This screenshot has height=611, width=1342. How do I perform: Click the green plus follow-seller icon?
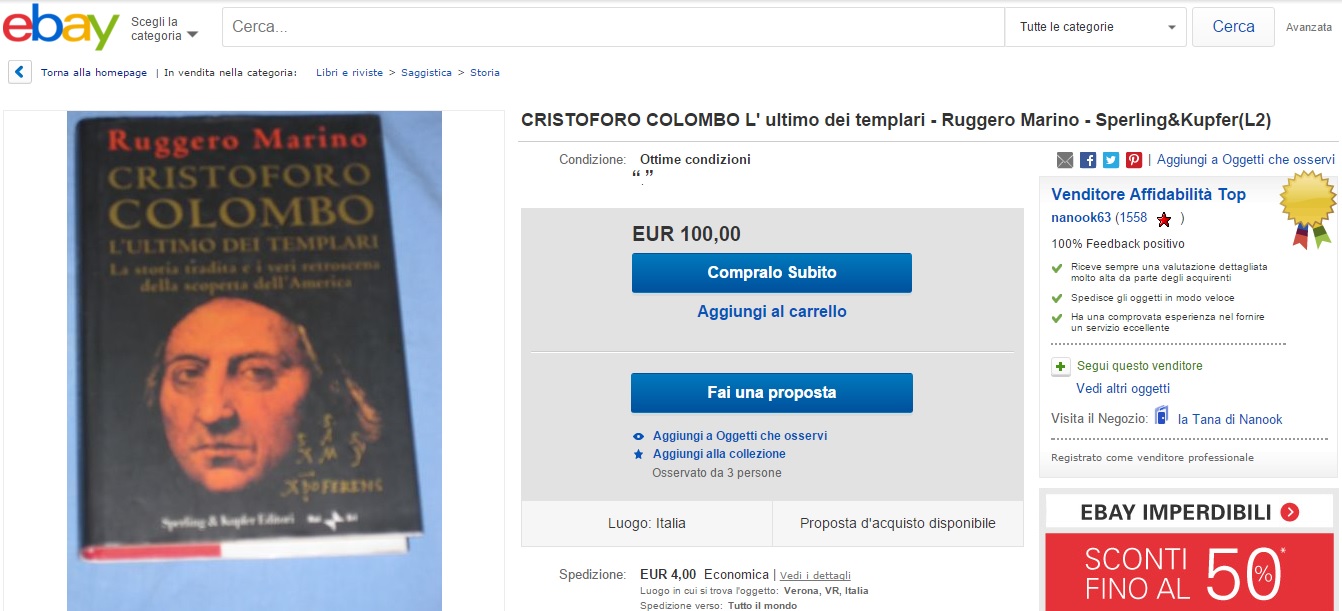(1061, 367)
